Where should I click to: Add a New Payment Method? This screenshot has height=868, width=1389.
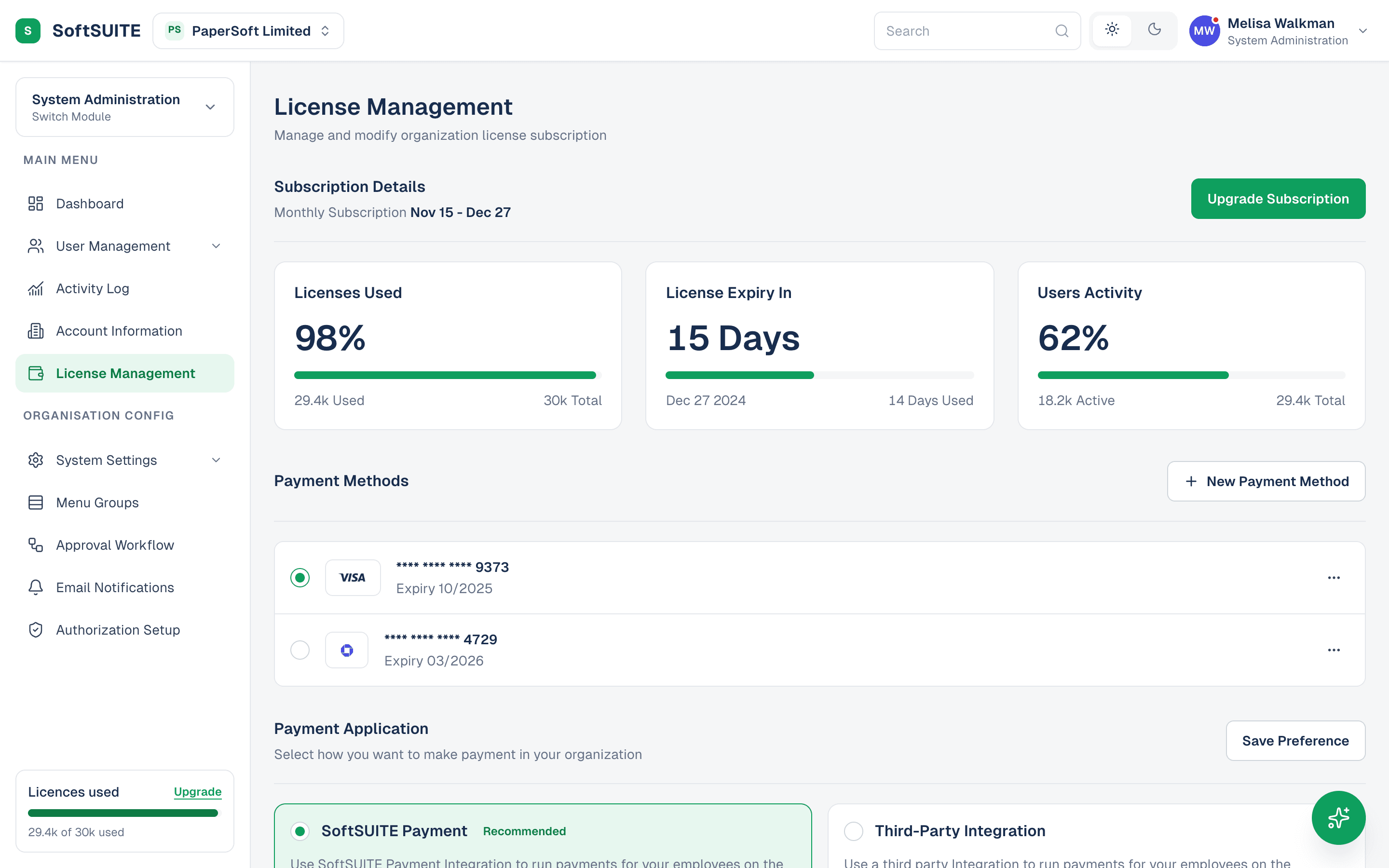(1266, 481)
